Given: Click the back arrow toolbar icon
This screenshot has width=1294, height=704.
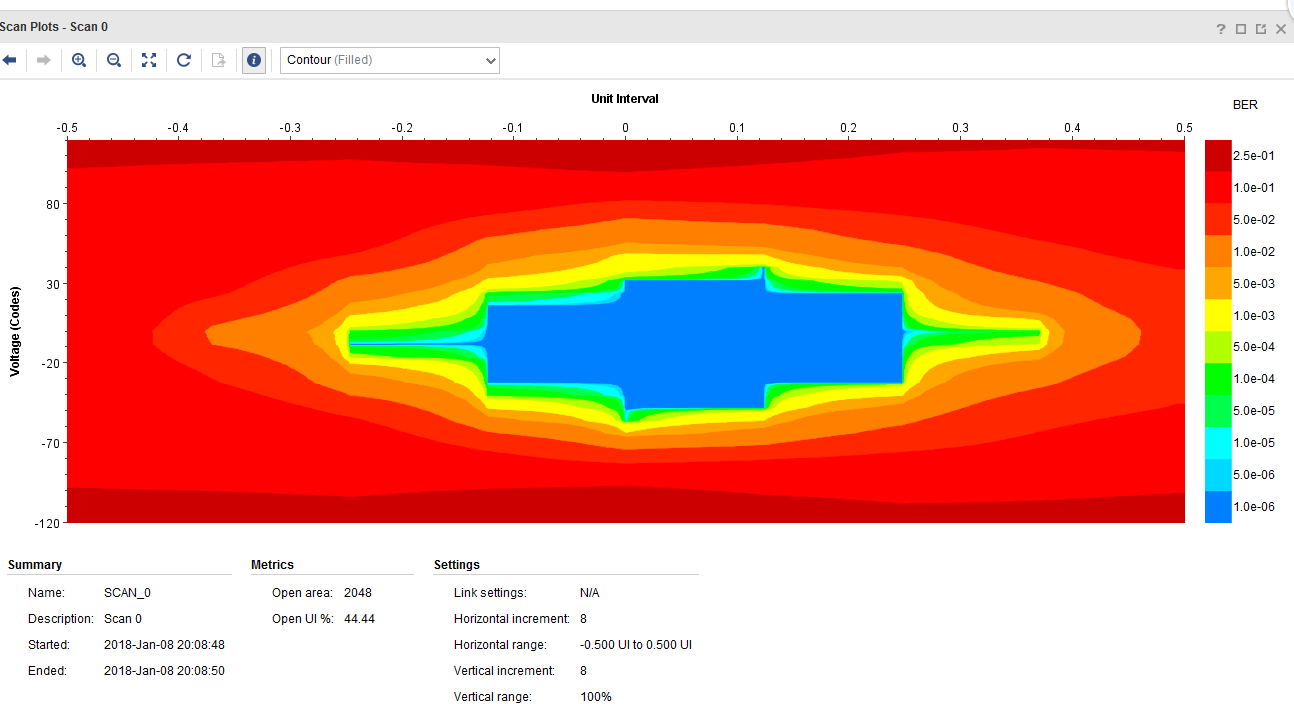Looking at the screenshot, I should click(9, 60).
